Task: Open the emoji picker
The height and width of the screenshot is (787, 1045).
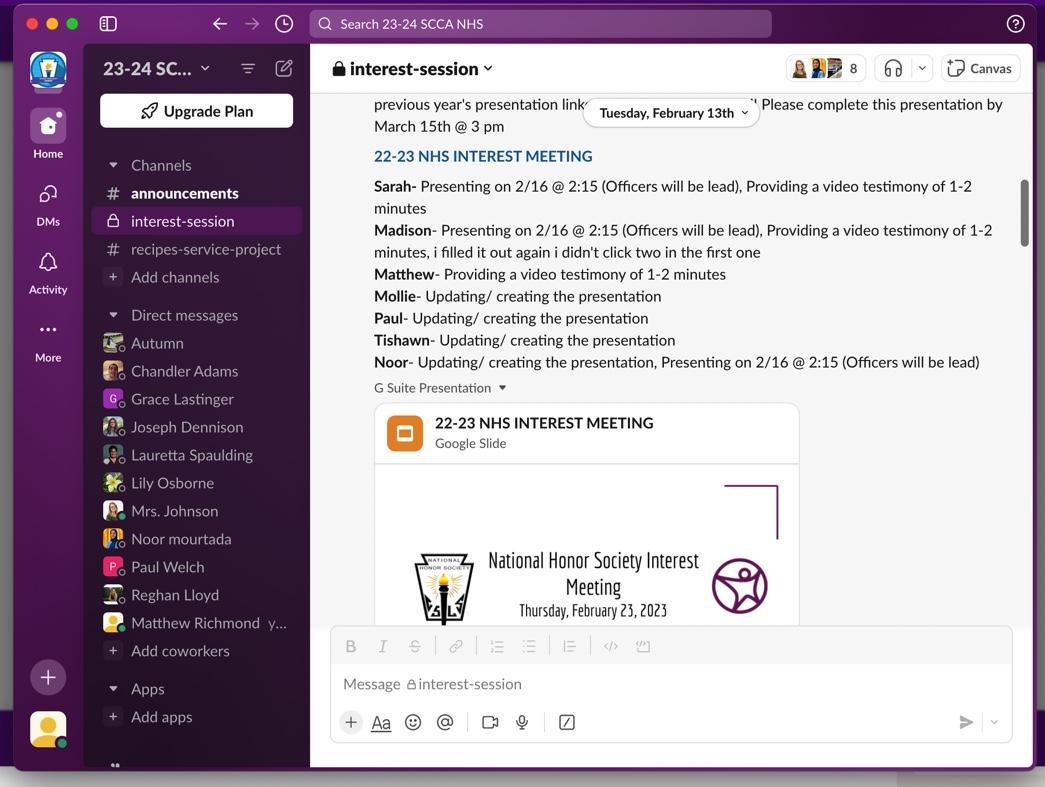Action: click(x=413, y=722)
